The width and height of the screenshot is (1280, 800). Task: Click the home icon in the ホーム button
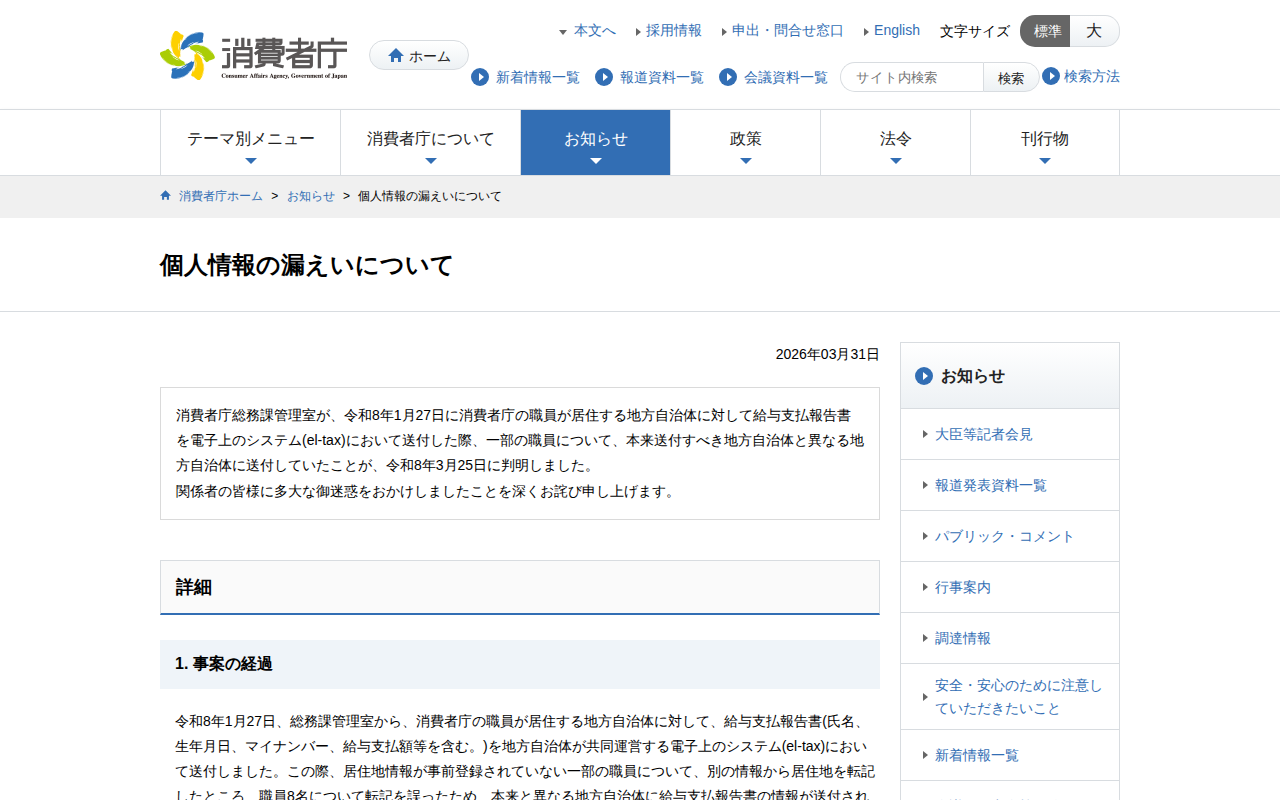click(x=396, y=55)
